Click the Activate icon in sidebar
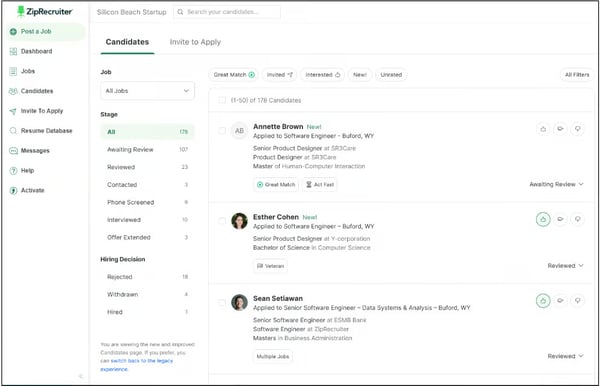The image size is (600, 386). coord(13,191)
